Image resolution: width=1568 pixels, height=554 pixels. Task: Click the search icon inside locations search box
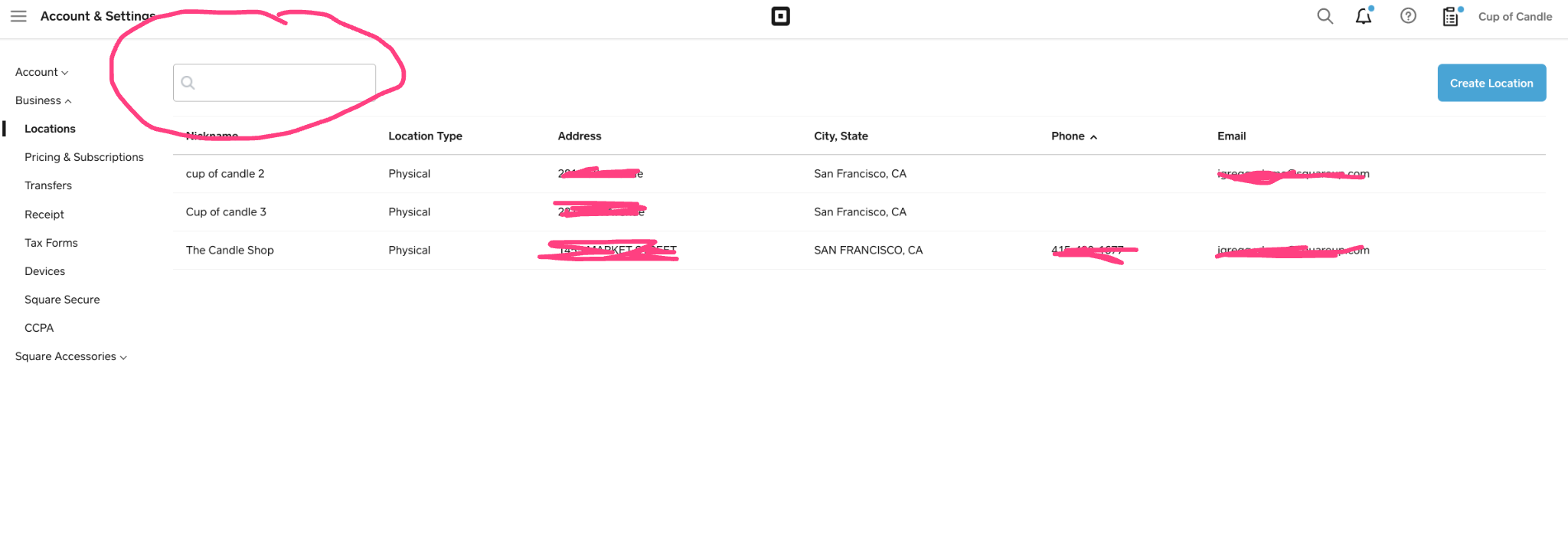188,83
